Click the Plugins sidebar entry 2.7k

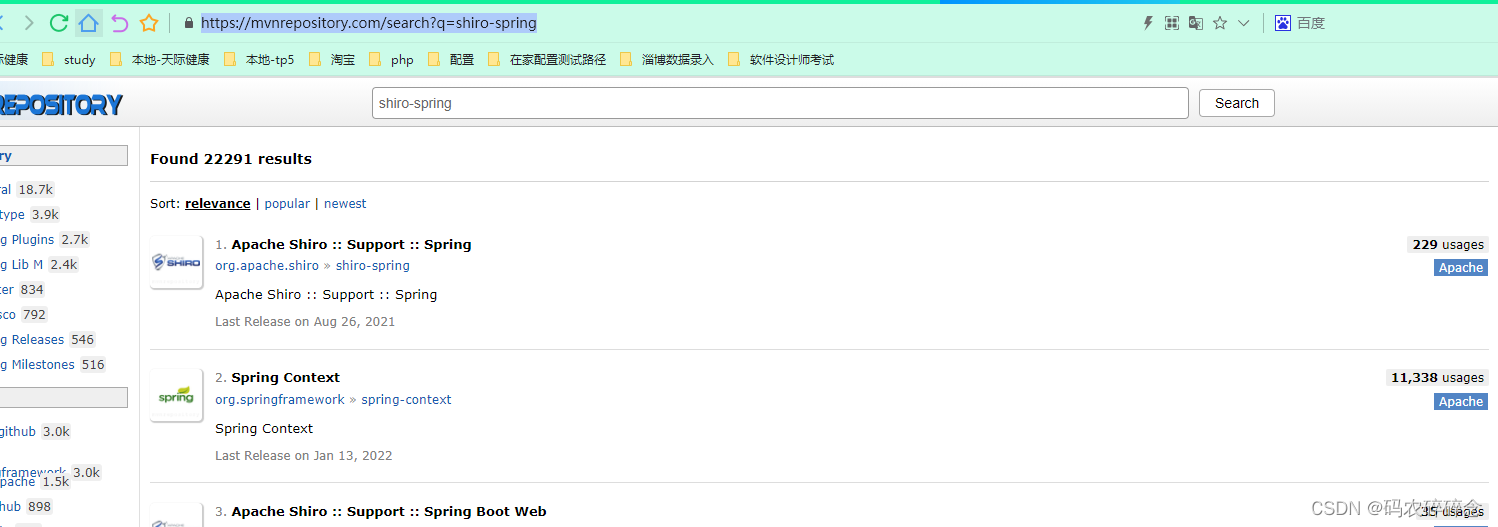point(45,239)
